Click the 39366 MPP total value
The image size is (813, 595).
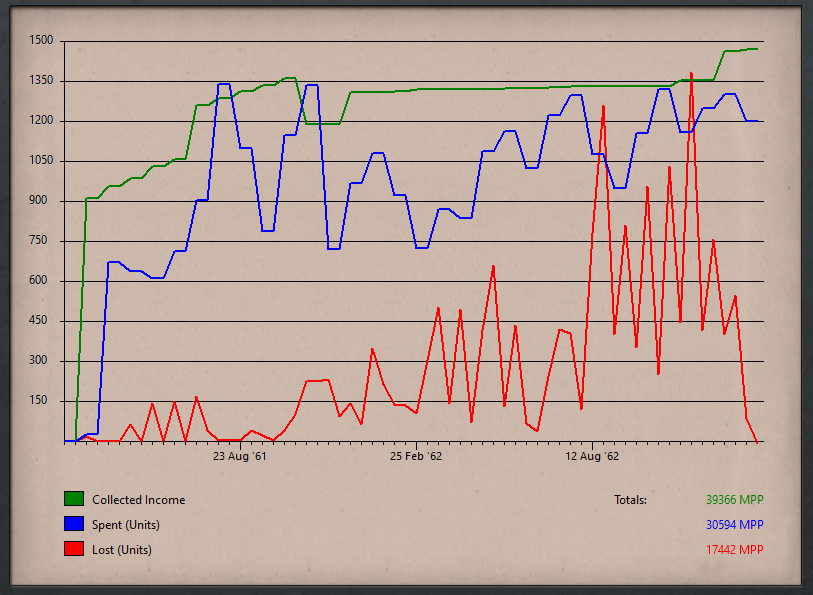pos(735,500)
